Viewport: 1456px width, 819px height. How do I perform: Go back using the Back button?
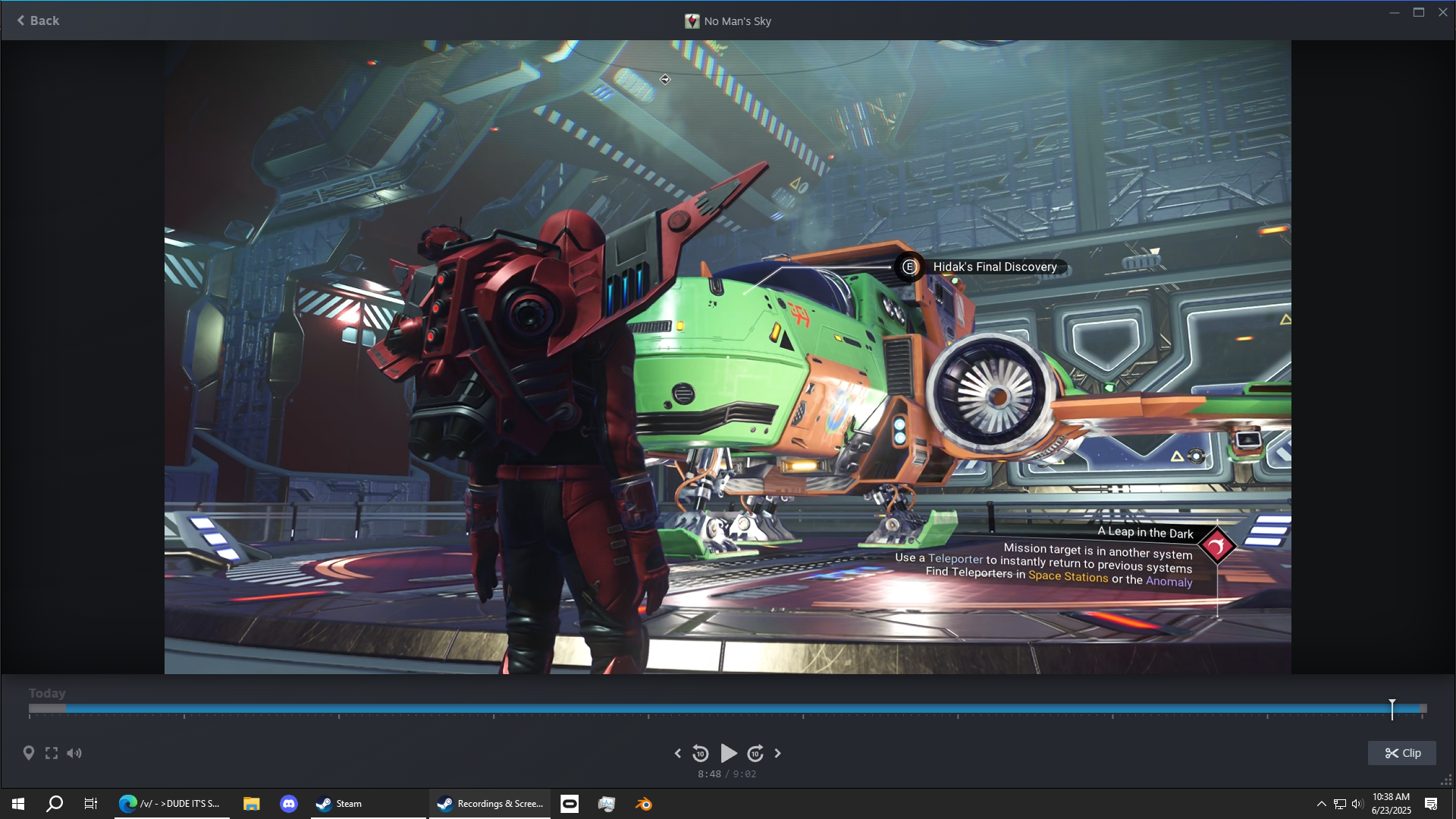pyautogui.click(x=38, y=20)
